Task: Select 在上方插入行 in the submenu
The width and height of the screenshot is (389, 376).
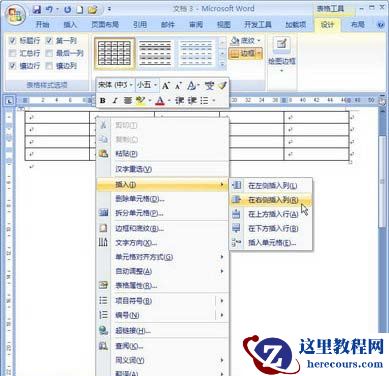Action: pyautogui.click(x=271, y=214)
